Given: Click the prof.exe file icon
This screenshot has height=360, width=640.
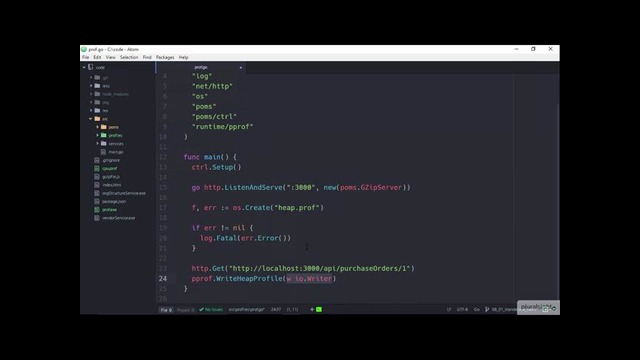Looking at the screenshot, I should (97, 209).
